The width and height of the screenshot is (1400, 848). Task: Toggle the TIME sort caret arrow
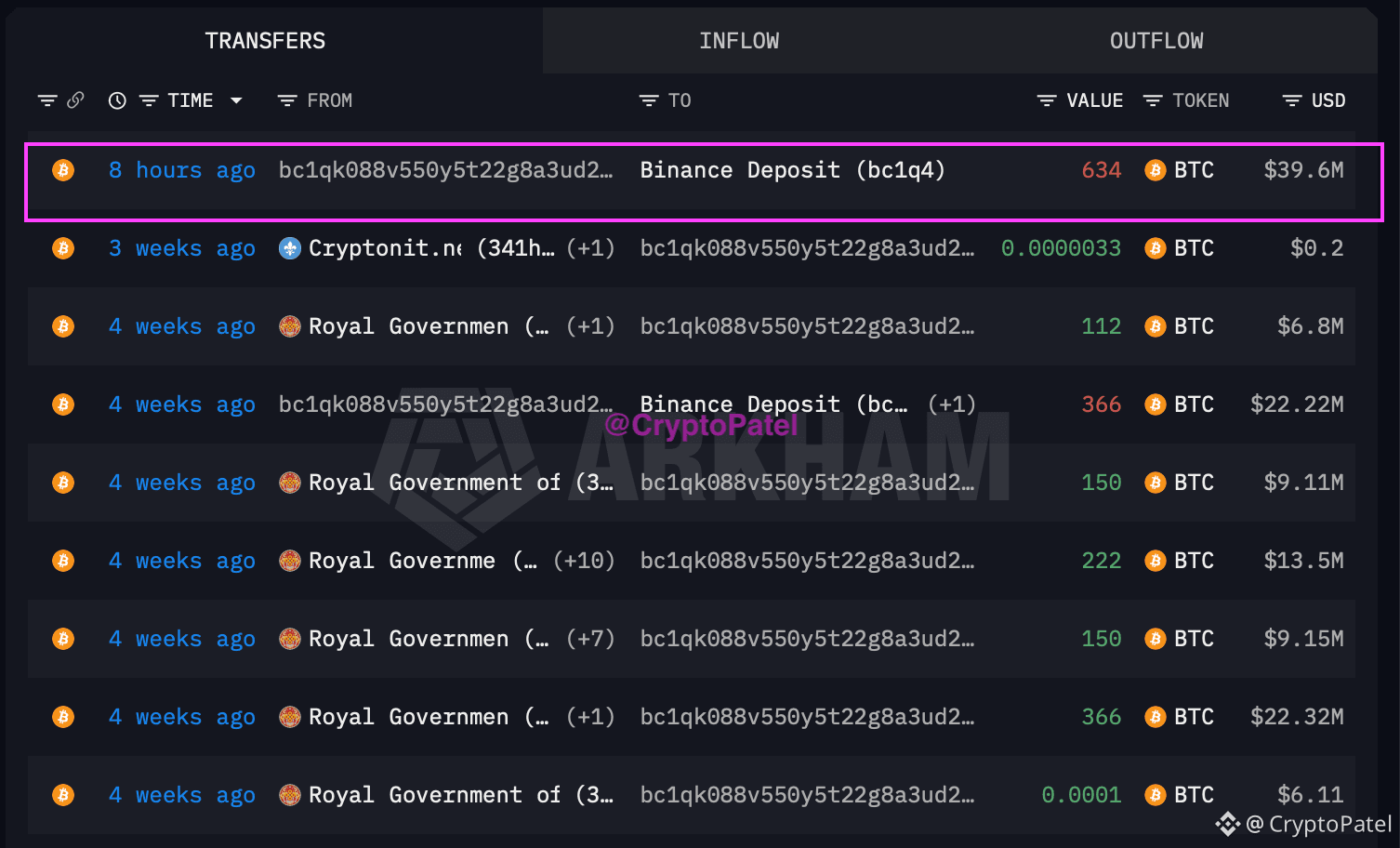pos(236,100)
